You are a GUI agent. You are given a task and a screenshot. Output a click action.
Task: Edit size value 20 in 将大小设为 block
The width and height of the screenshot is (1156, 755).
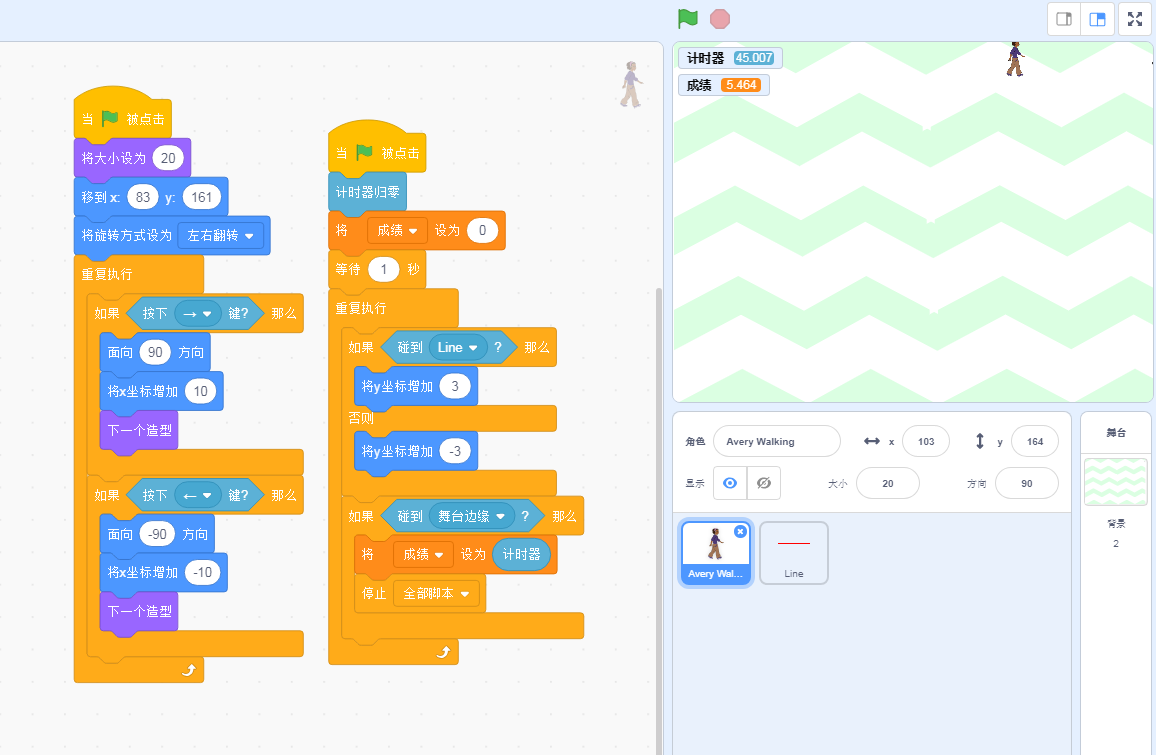[168, 158]
